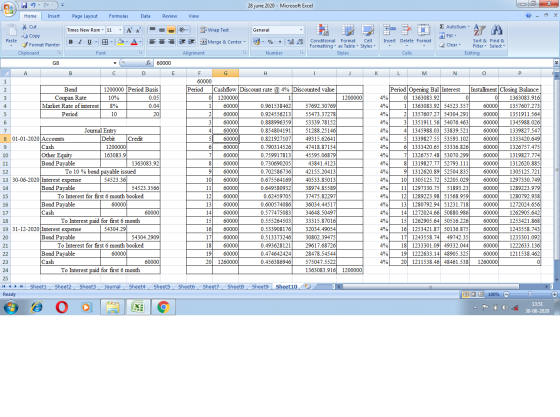Apply Percent Style
The height and width of the screenshot is (417, 560).
(270, 42)
